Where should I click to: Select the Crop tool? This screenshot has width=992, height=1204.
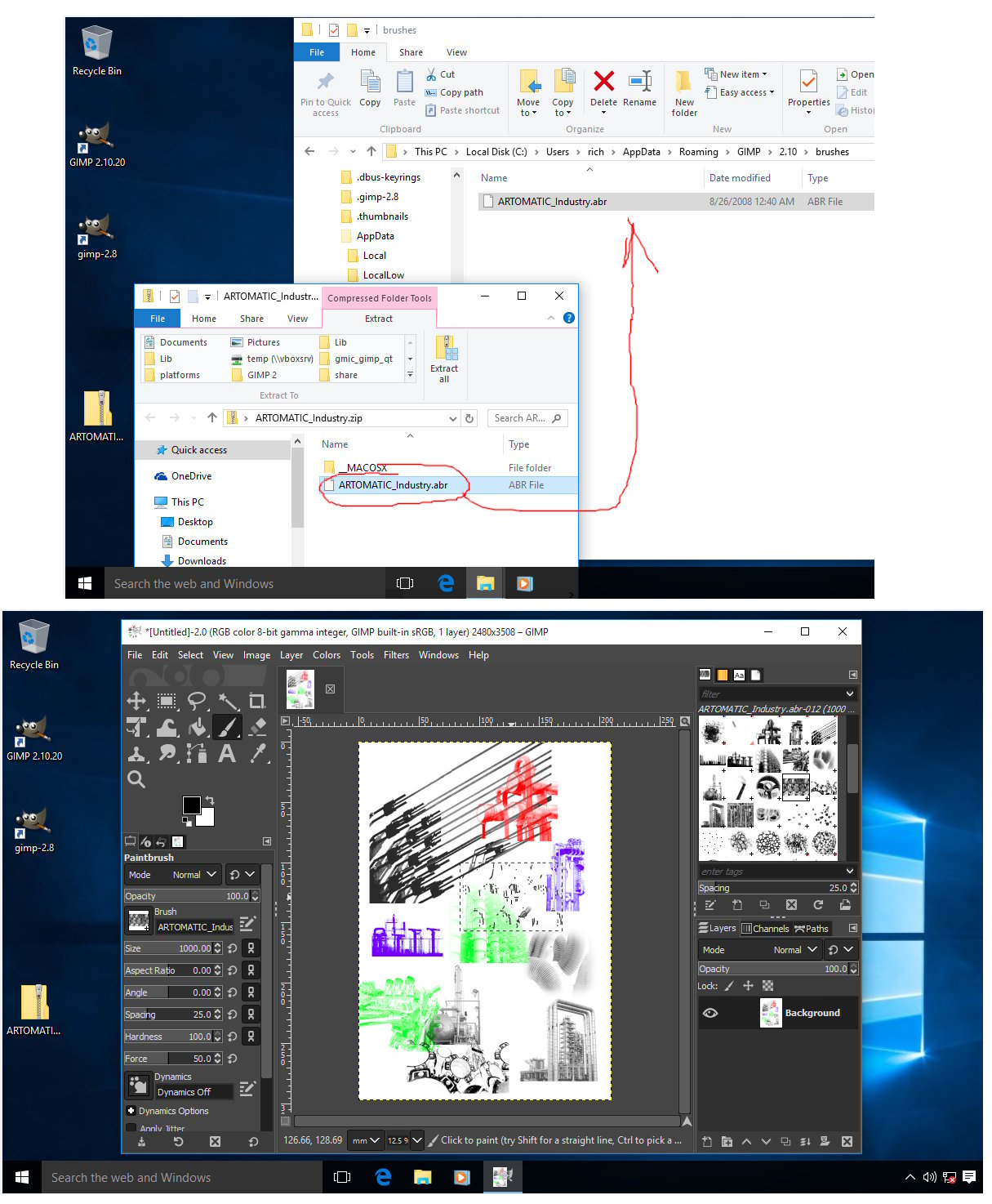[257, 701]
